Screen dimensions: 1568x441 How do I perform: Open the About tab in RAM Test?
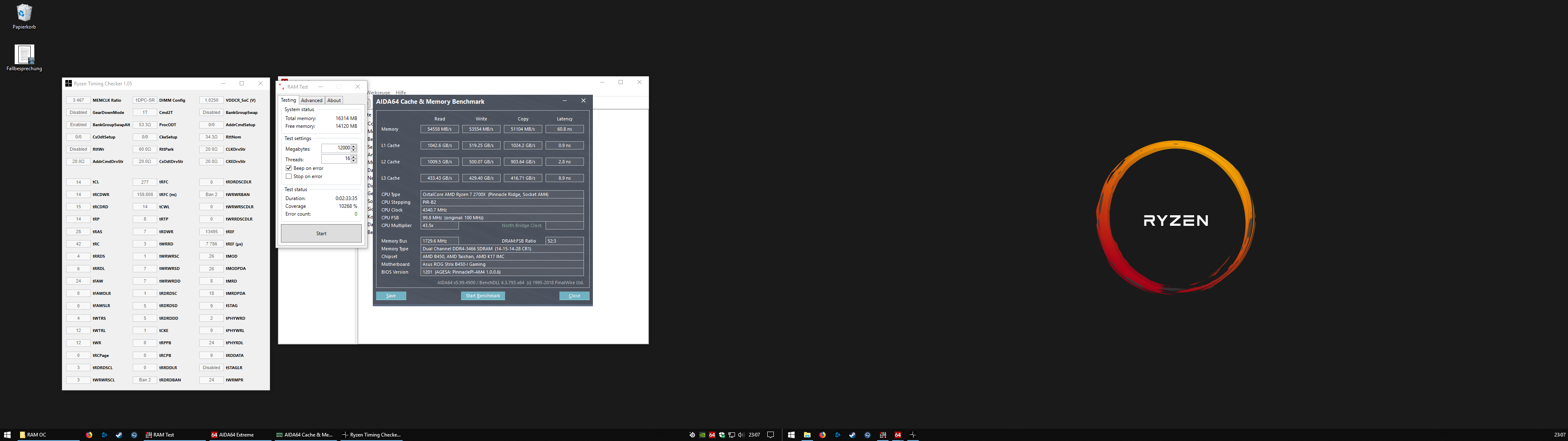coord(334,100)
